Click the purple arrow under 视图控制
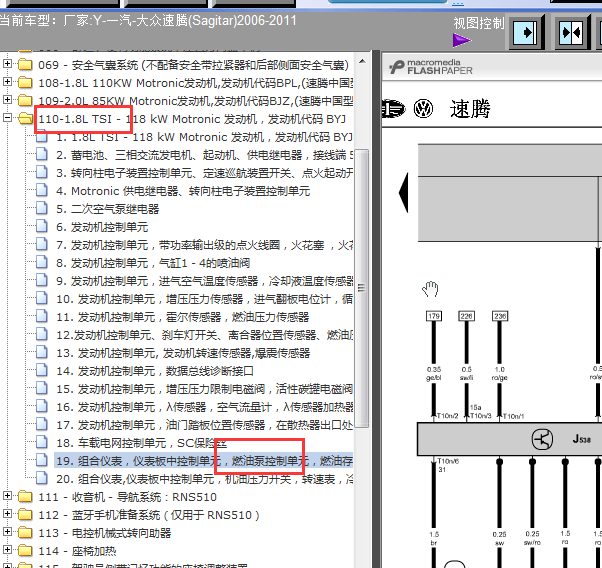602x568 pixels. pos(462,40)
